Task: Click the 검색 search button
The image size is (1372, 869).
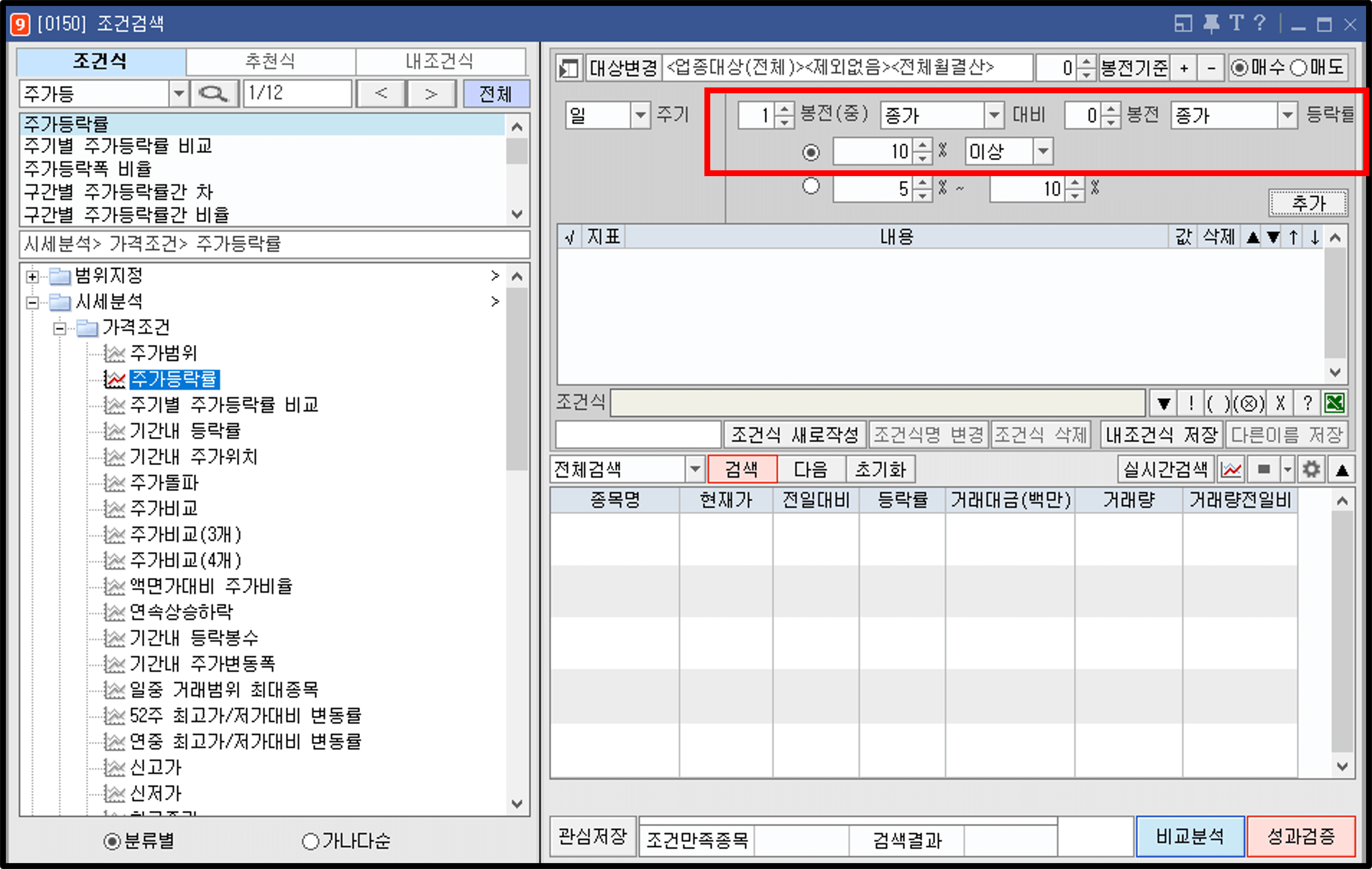Action: click(x=742, y=469)
